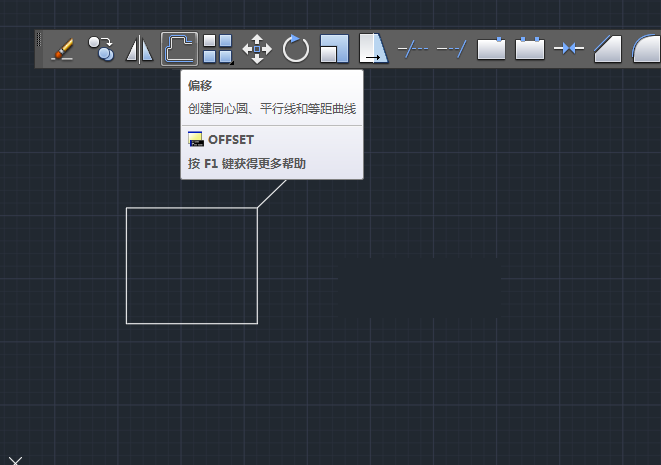This screenshot has height=465, width=661.
Task: Choose the Extend tool
Action: tap(451, 48)
